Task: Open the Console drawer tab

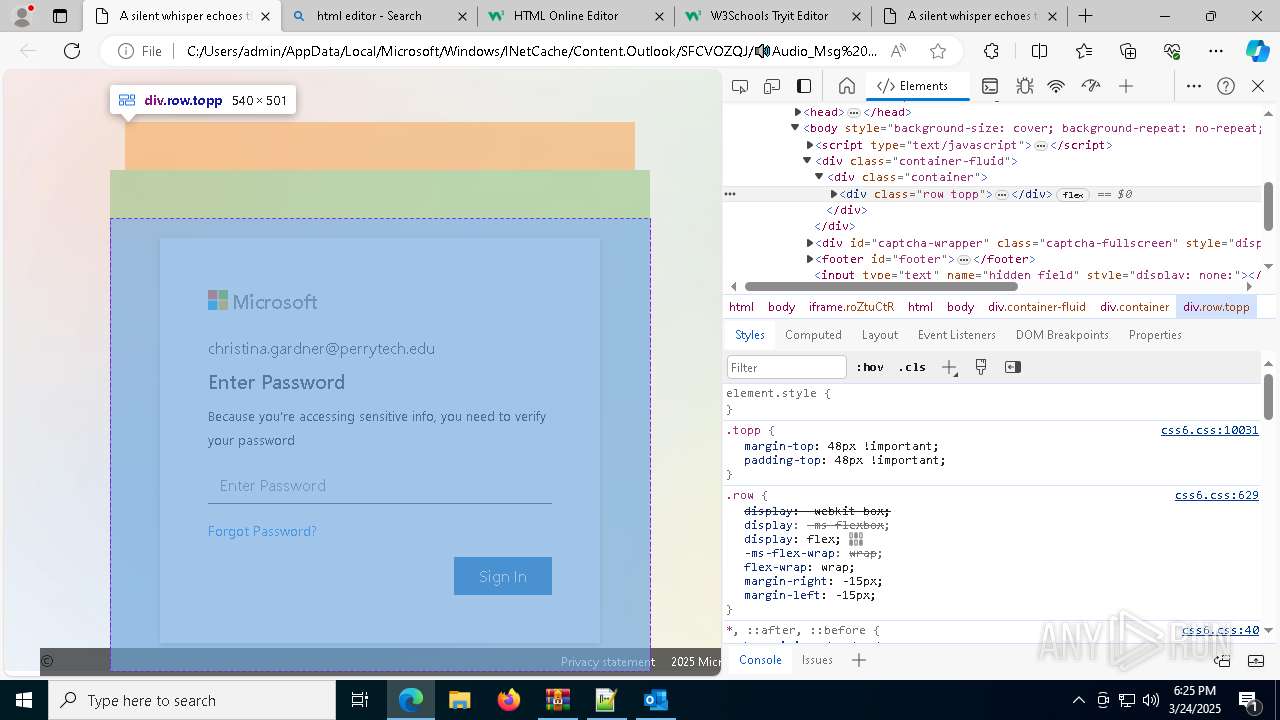Action: [x=760, y=660]
